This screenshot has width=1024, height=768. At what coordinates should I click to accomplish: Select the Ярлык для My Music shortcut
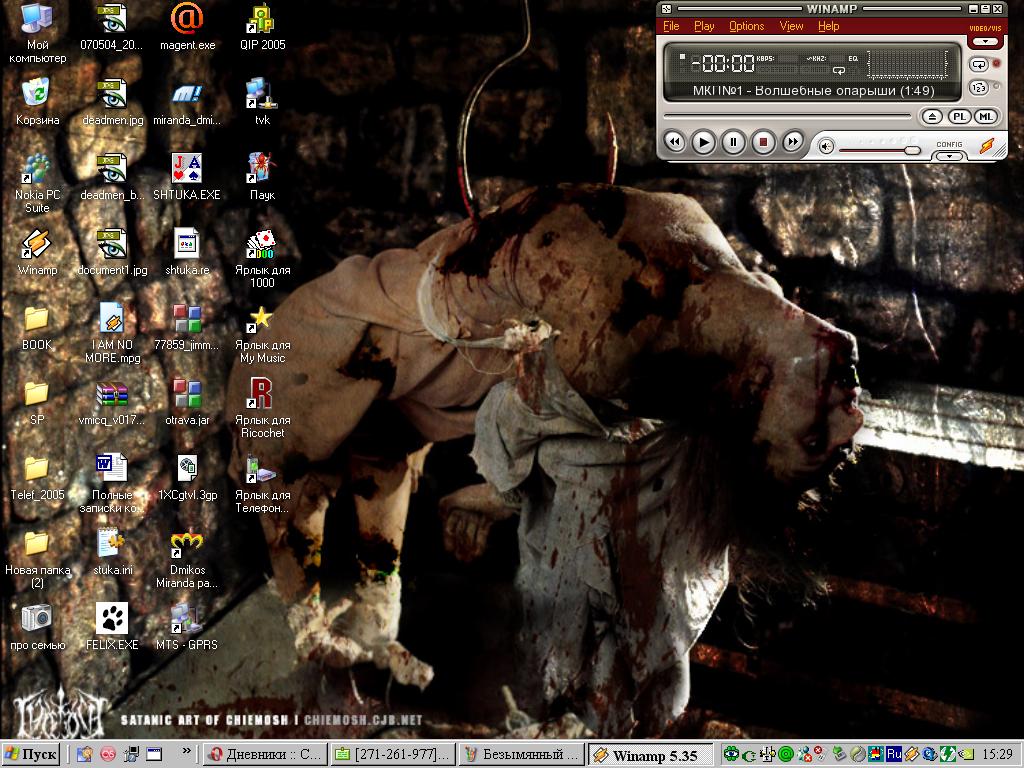(x=263, y=334)
